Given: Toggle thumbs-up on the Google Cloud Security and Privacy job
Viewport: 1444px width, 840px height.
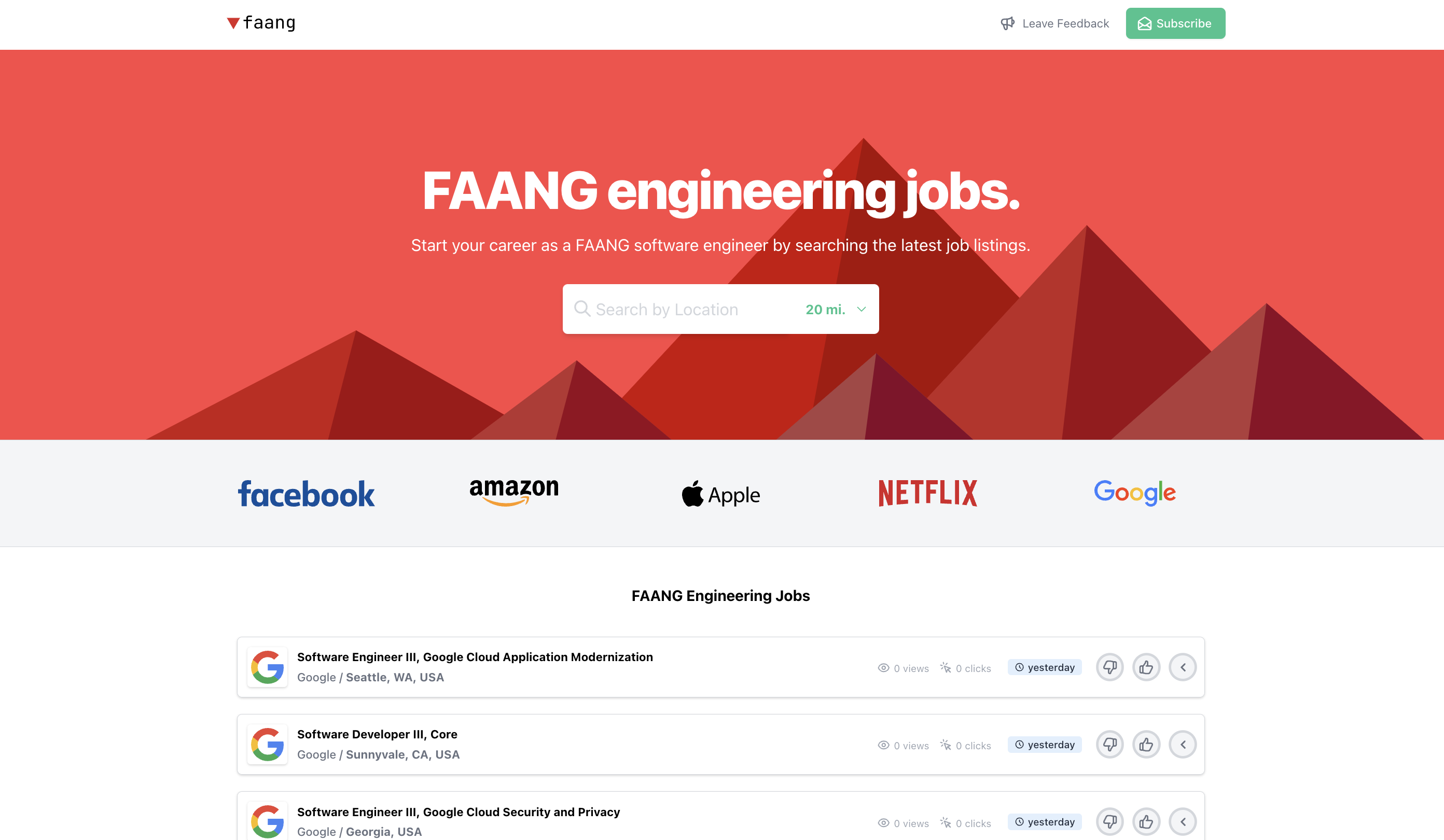Looking at the screenshot, I should 1146,822.
